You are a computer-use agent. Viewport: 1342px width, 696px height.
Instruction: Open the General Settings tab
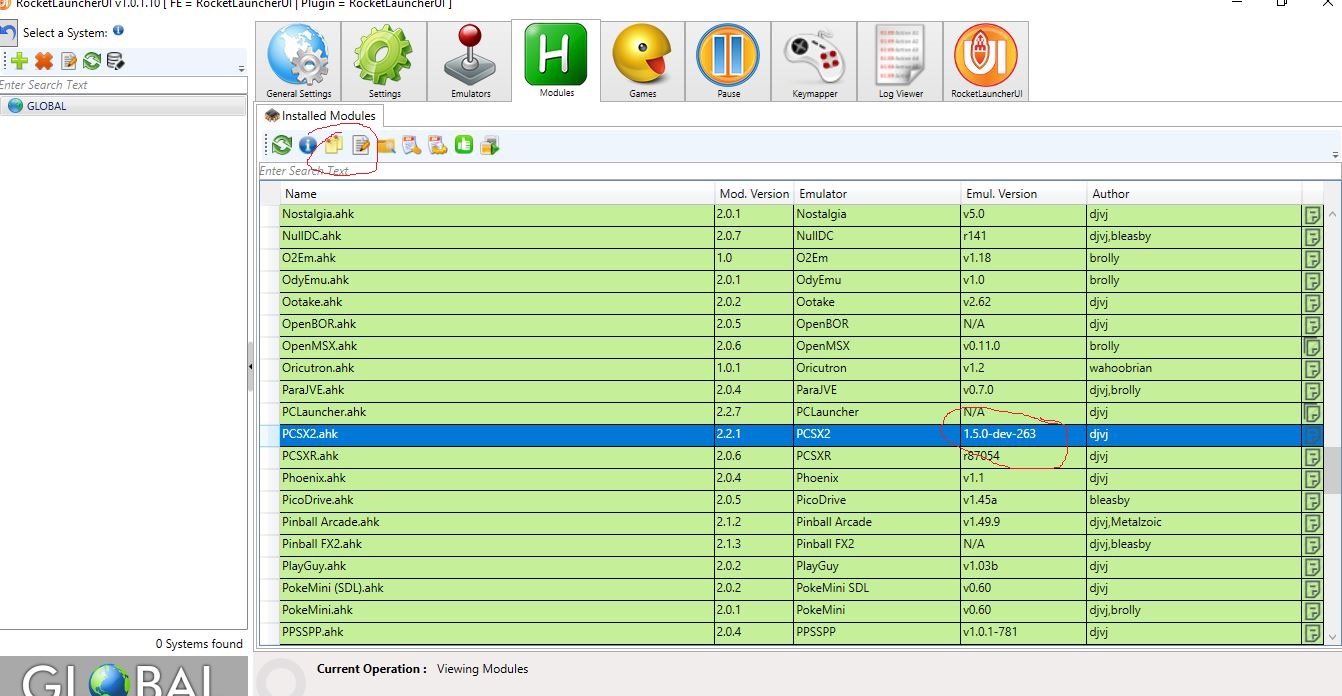coord(298,61)
